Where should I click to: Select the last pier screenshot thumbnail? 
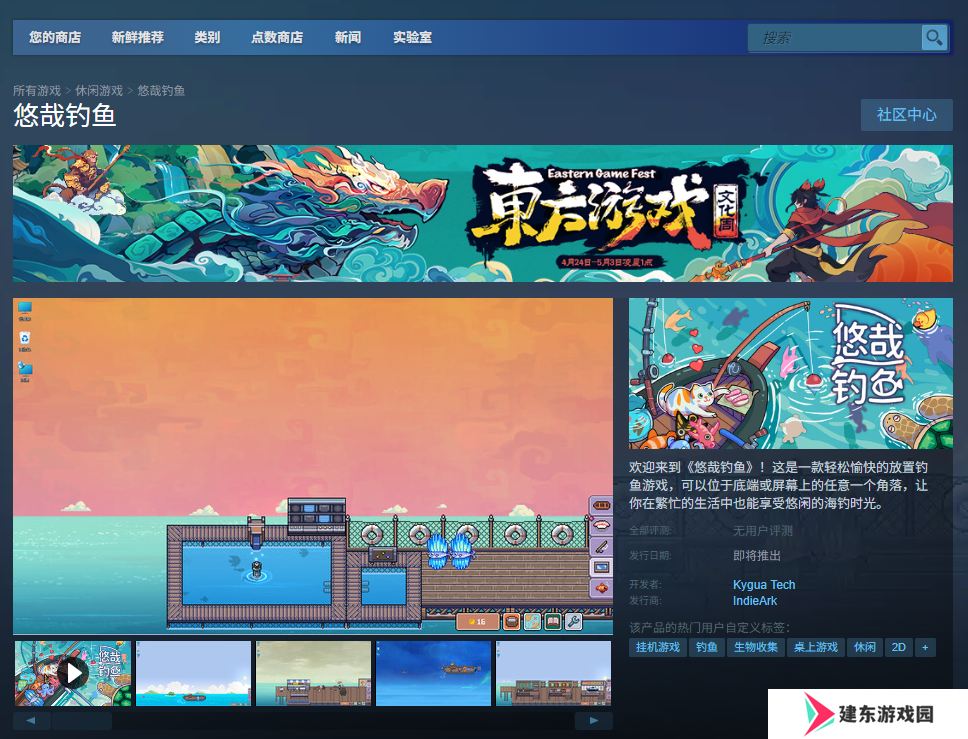coord(554,673)
